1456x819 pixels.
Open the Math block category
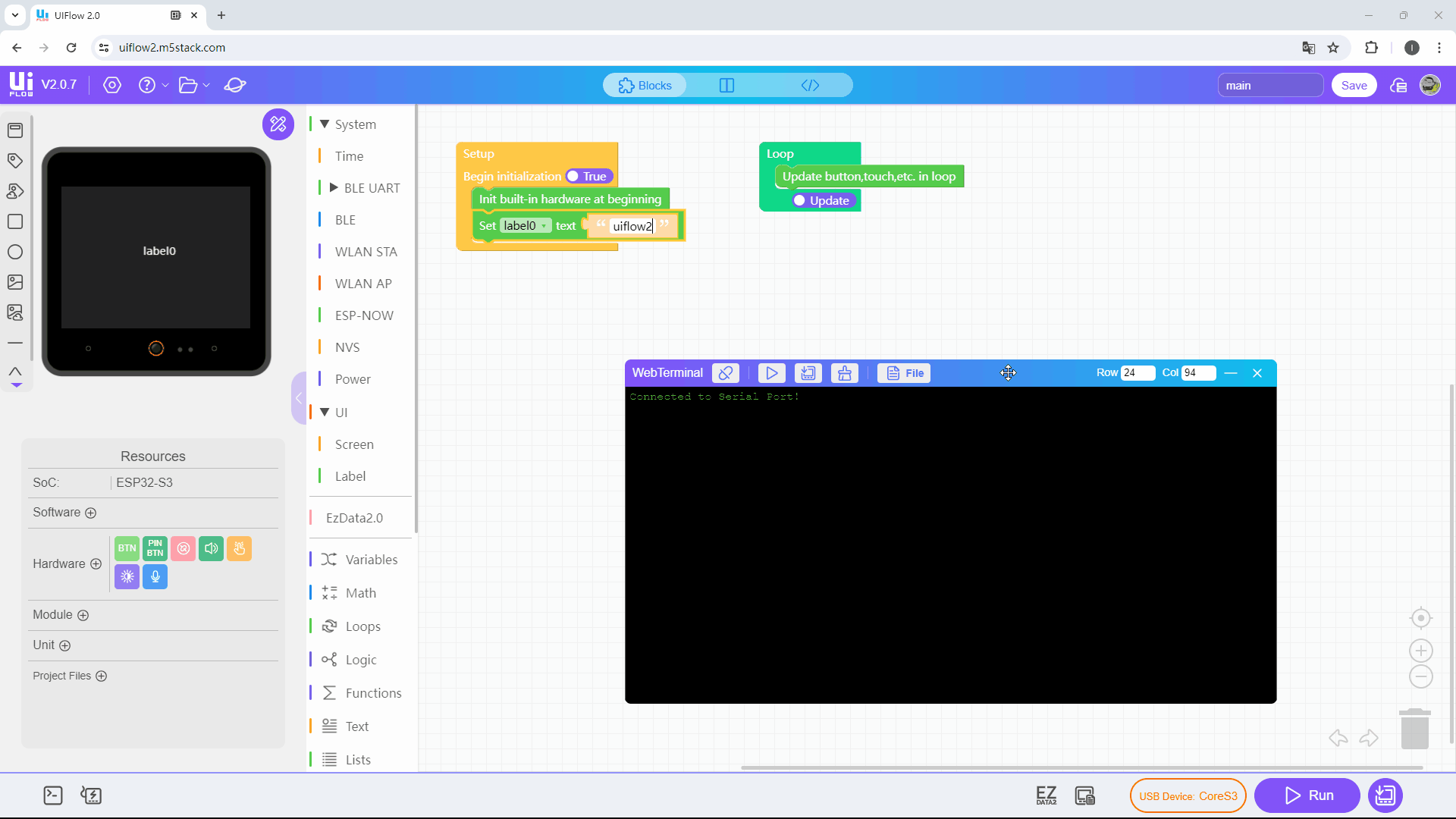coord(360,593)
